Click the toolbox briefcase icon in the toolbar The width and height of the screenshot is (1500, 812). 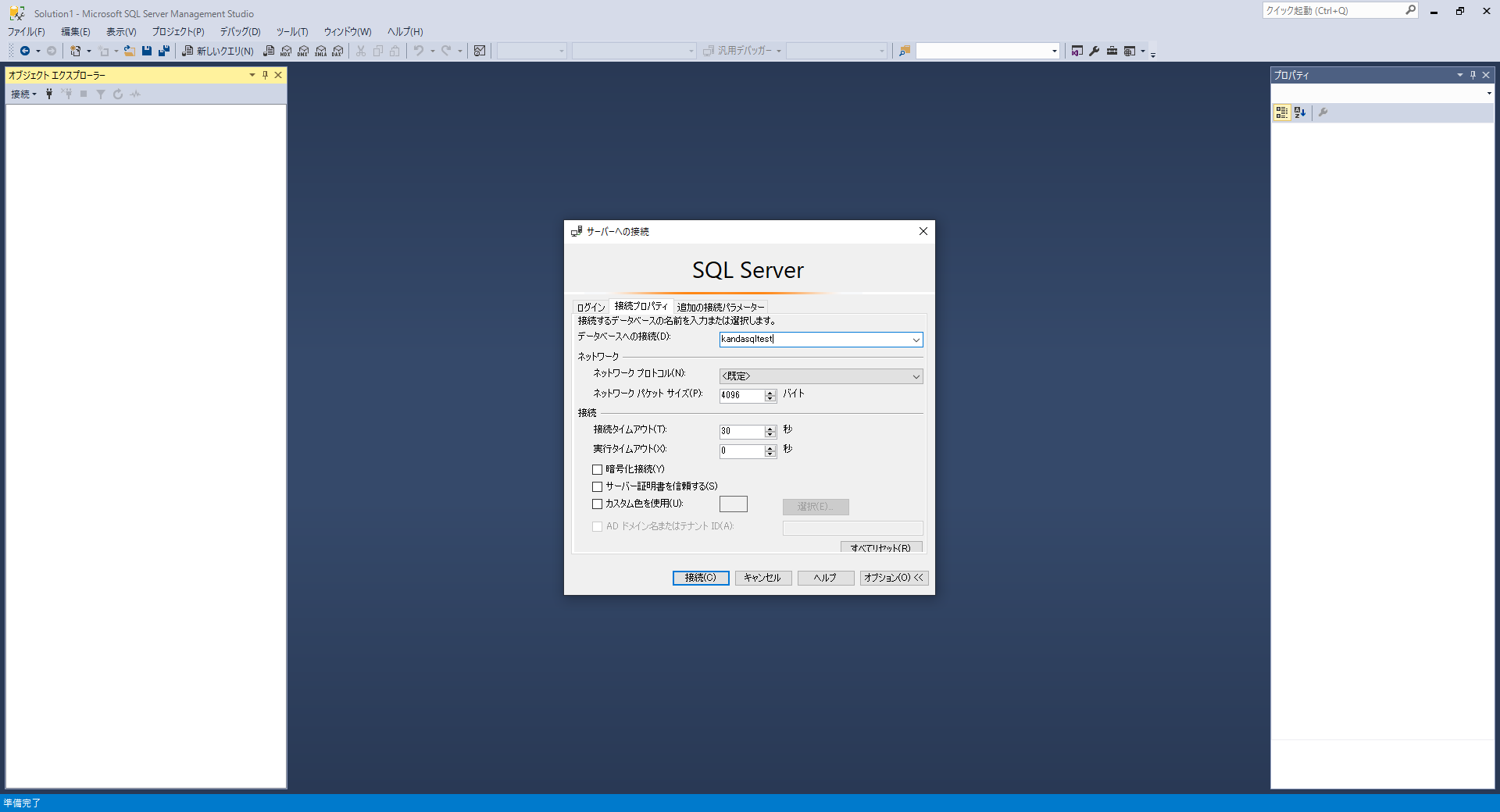[1112, 51]
